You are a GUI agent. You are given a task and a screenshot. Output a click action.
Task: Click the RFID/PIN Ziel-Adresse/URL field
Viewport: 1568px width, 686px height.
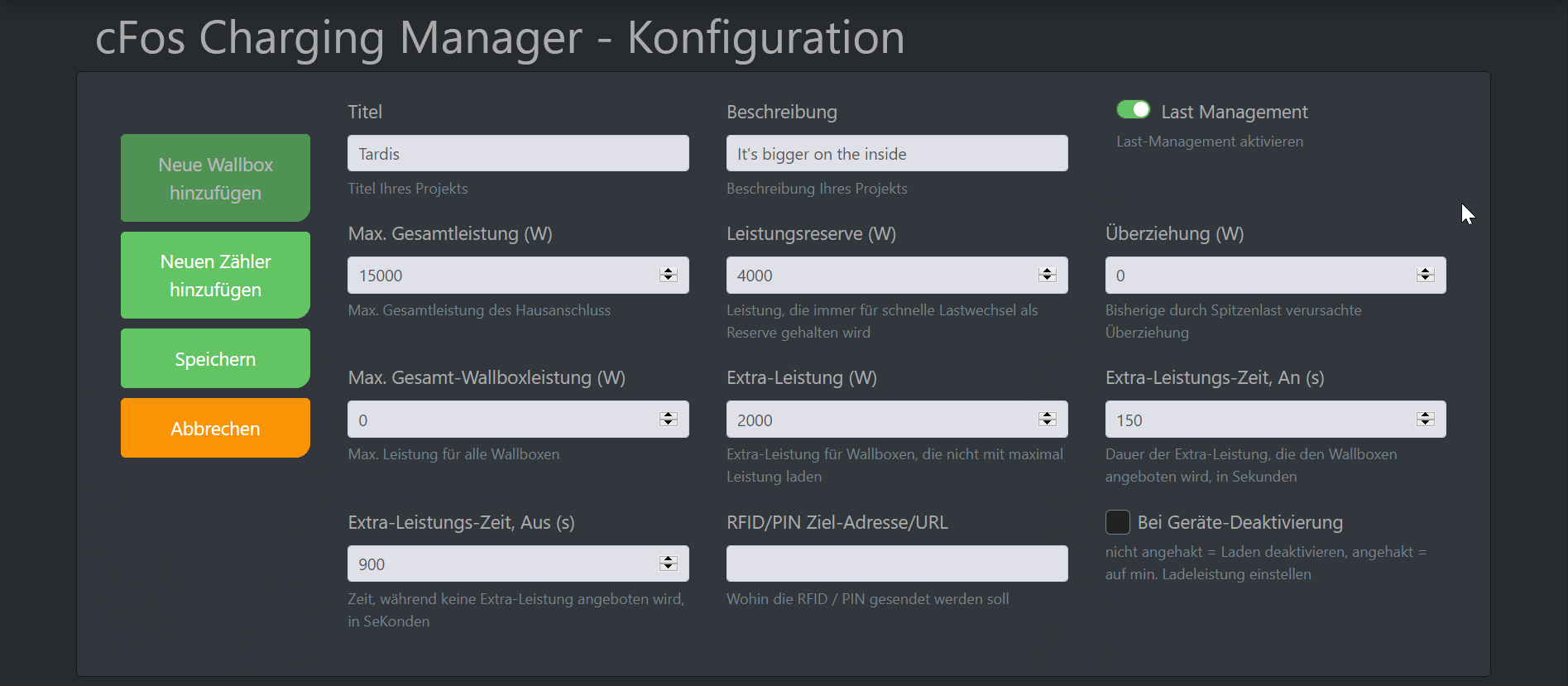click(897, 564)
